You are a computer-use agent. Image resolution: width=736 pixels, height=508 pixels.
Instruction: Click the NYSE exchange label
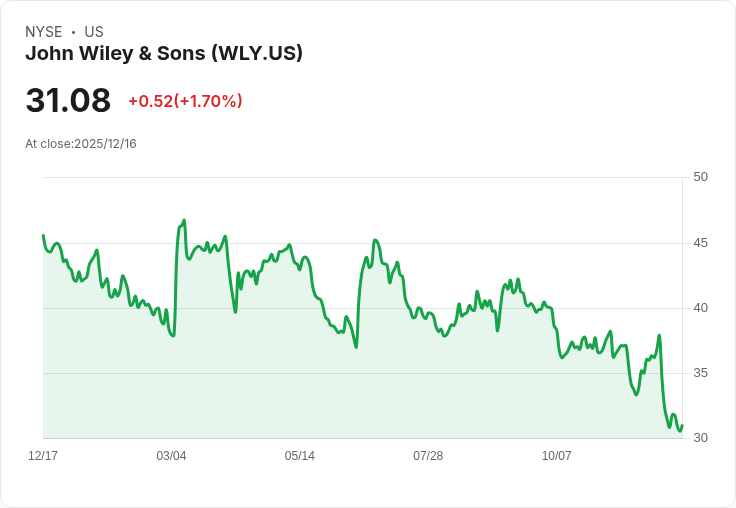(x=43, y=32)
